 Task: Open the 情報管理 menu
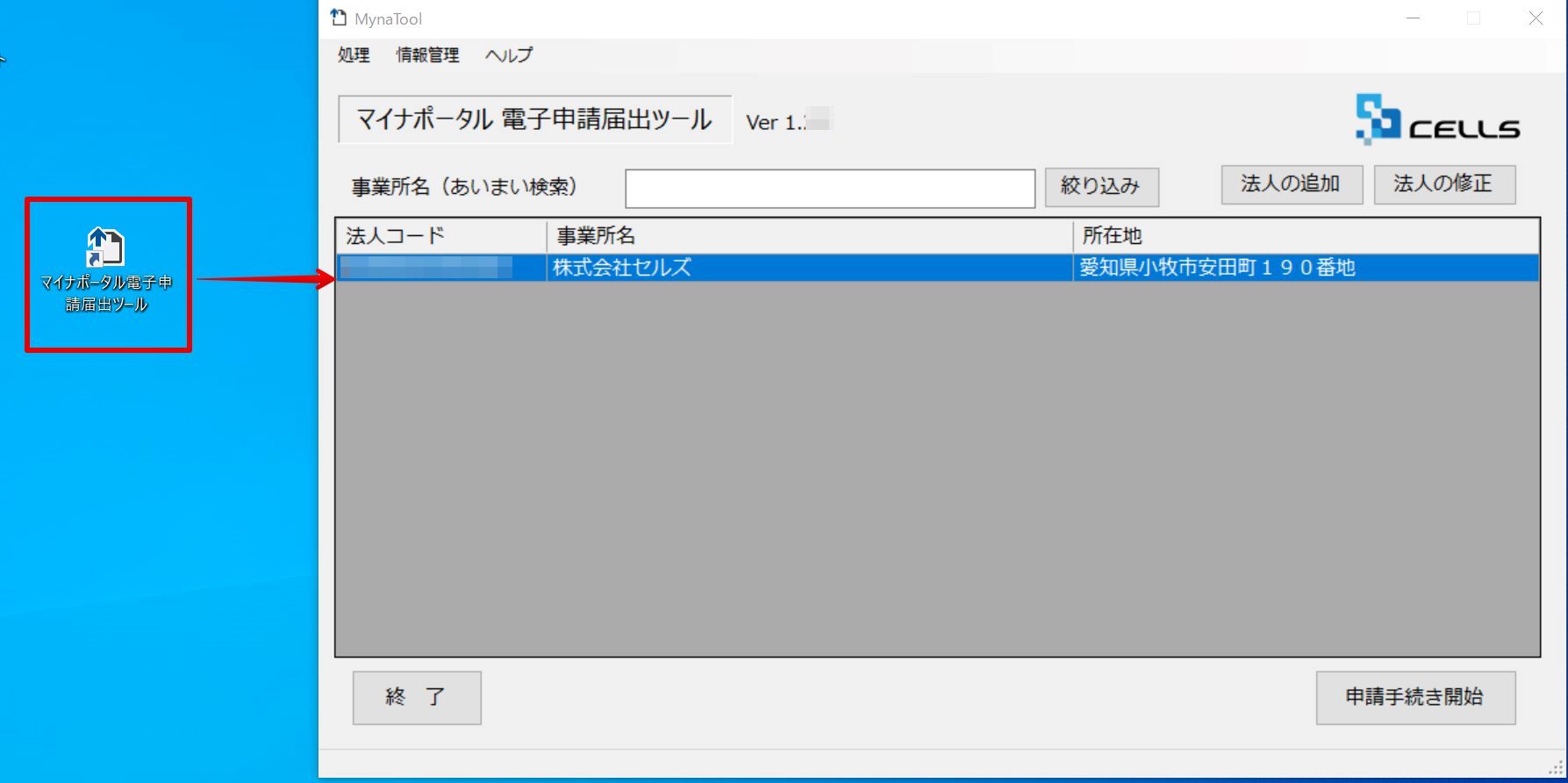tap(427, 54)
